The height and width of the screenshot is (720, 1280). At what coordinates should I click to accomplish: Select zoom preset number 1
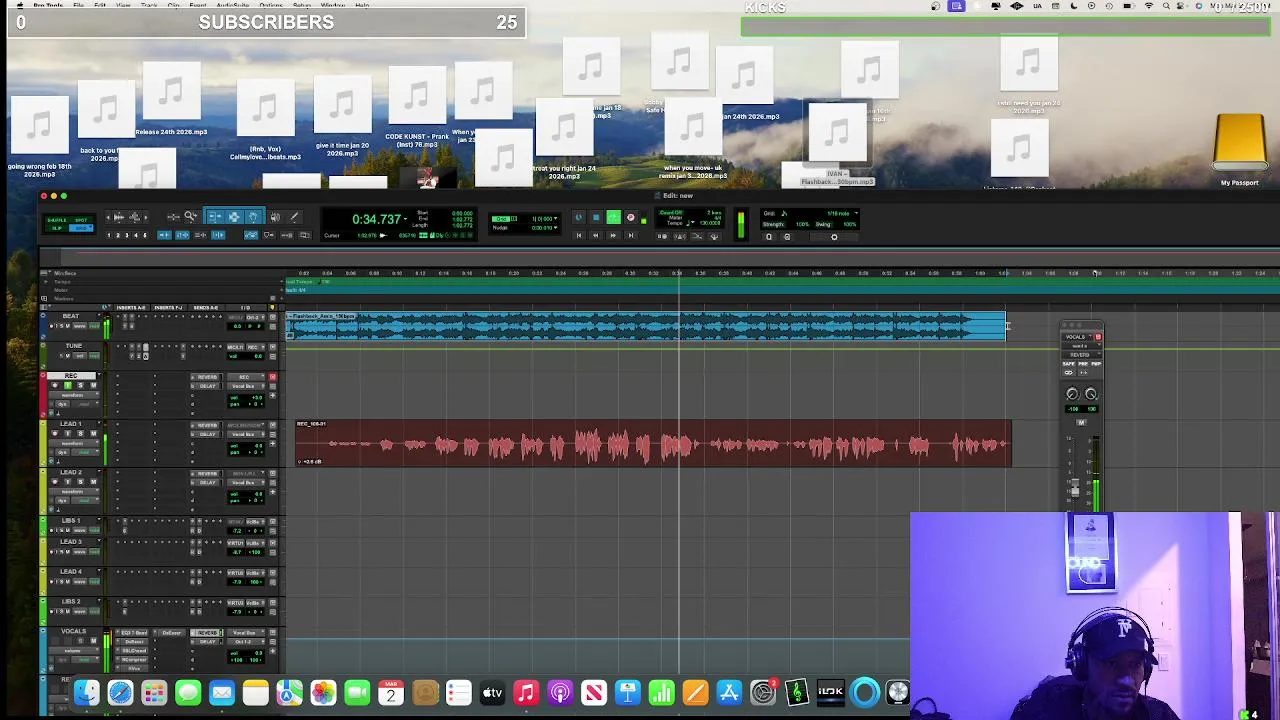pyautogui.click(x=108, y=235)
